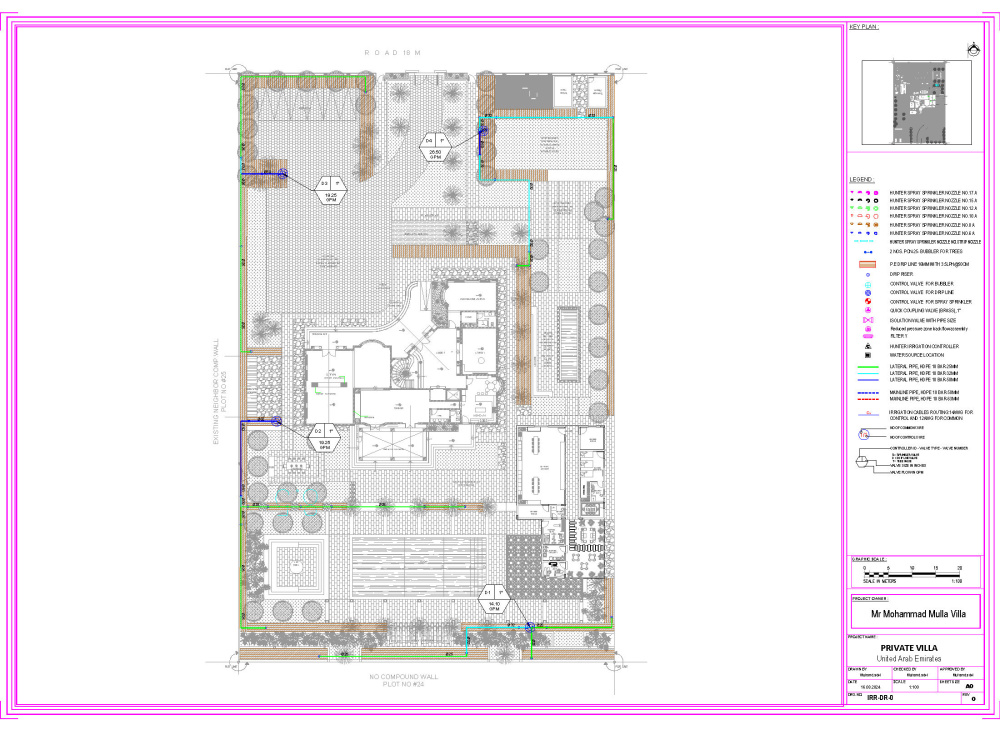Click 'Hunter spray sprinkler nozzle No.12A' text

[933, 209]
